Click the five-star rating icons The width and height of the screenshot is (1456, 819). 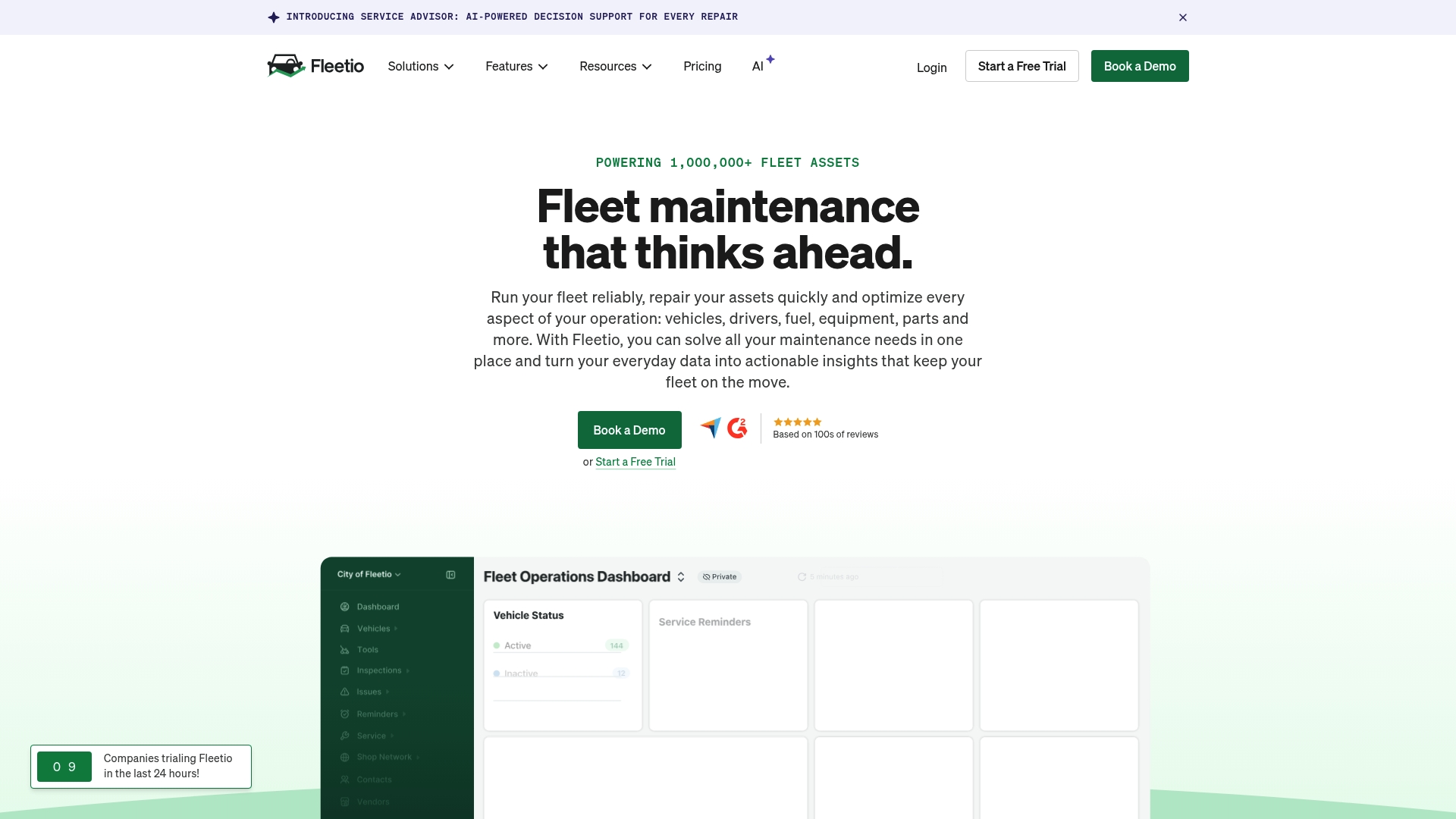click(797, 422)
